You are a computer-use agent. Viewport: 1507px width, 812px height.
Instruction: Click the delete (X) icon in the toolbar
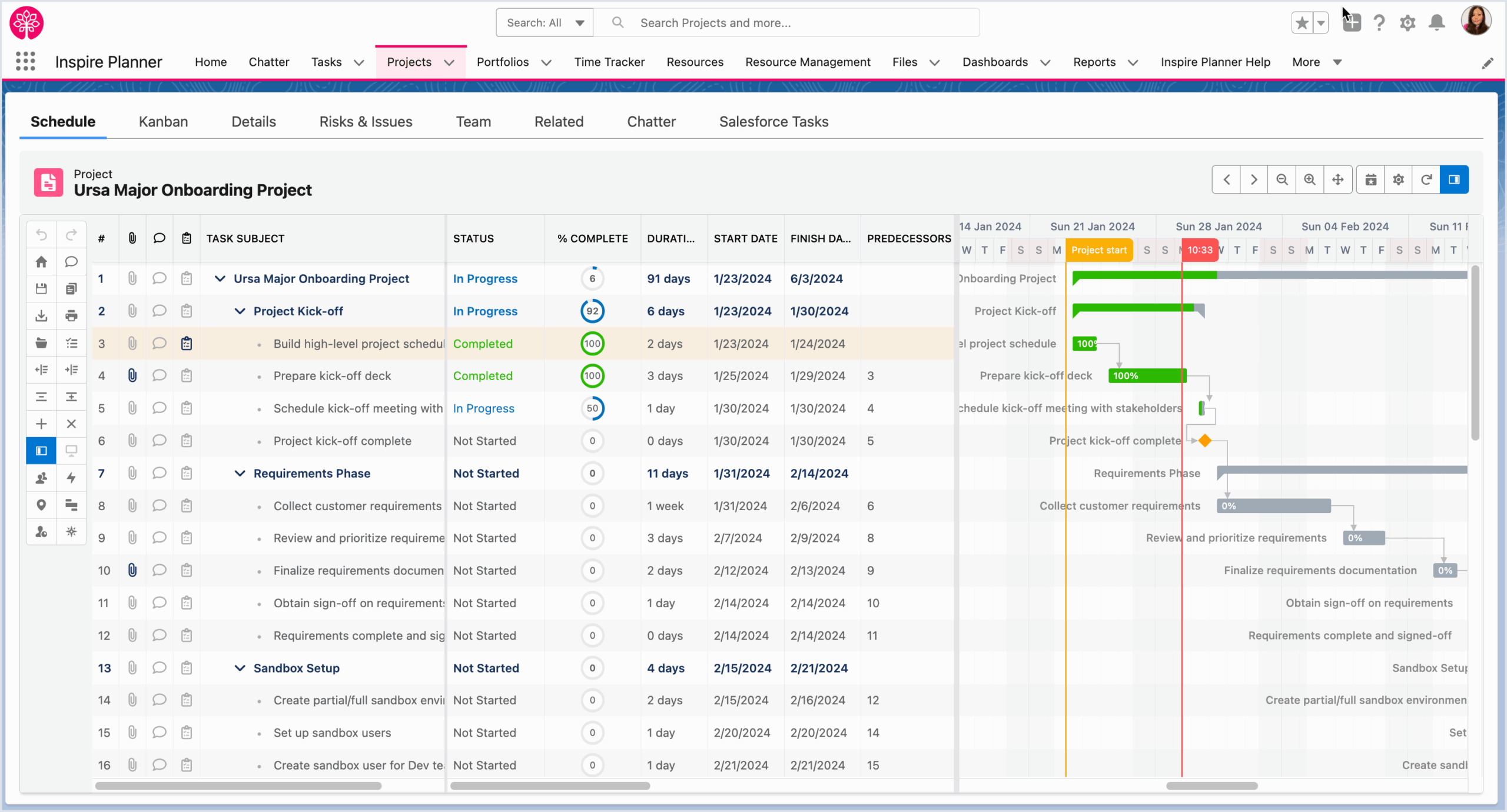tap(71, 423)
